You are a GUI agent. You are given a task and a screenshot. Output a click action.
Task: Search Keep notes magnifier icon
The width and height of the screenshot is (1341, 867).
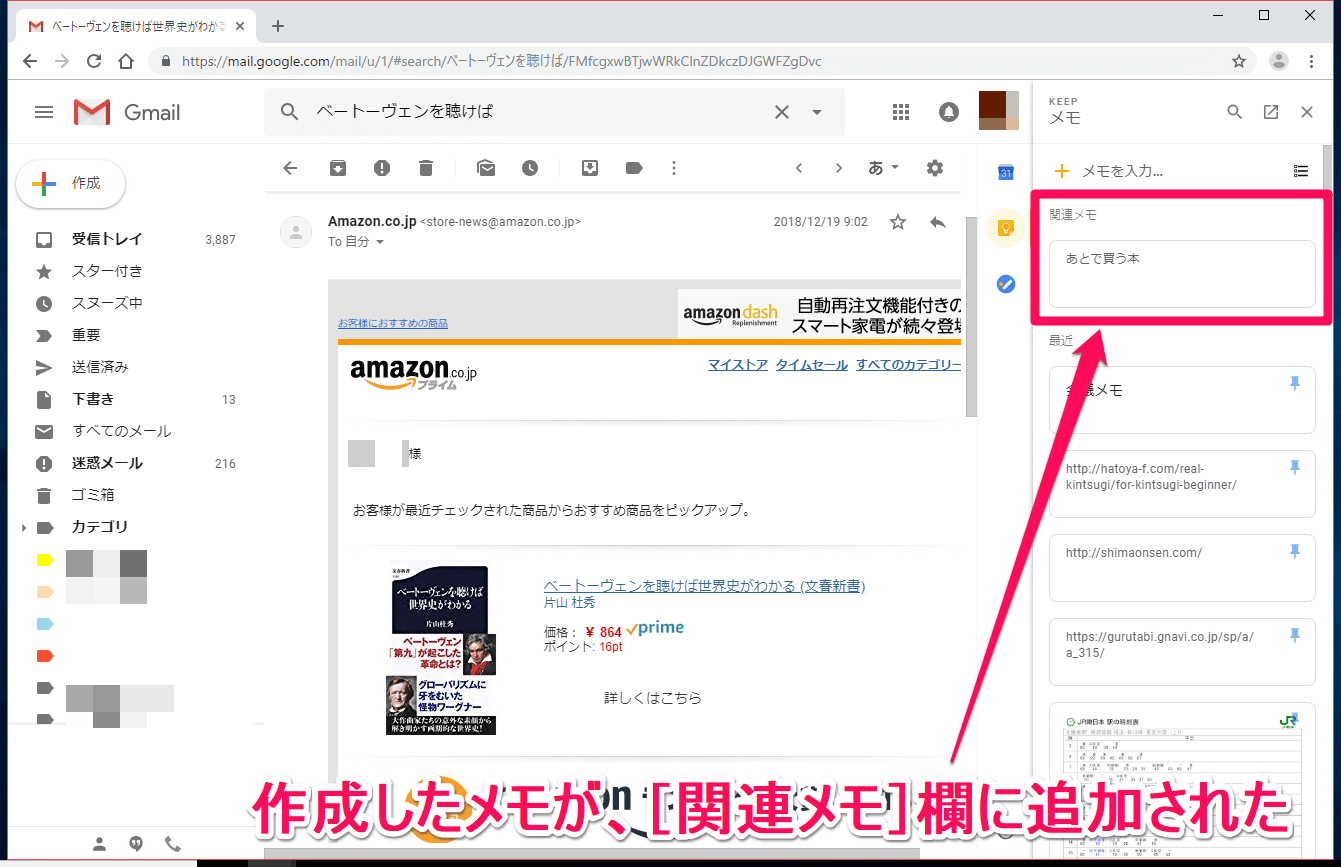[1235, 112]
